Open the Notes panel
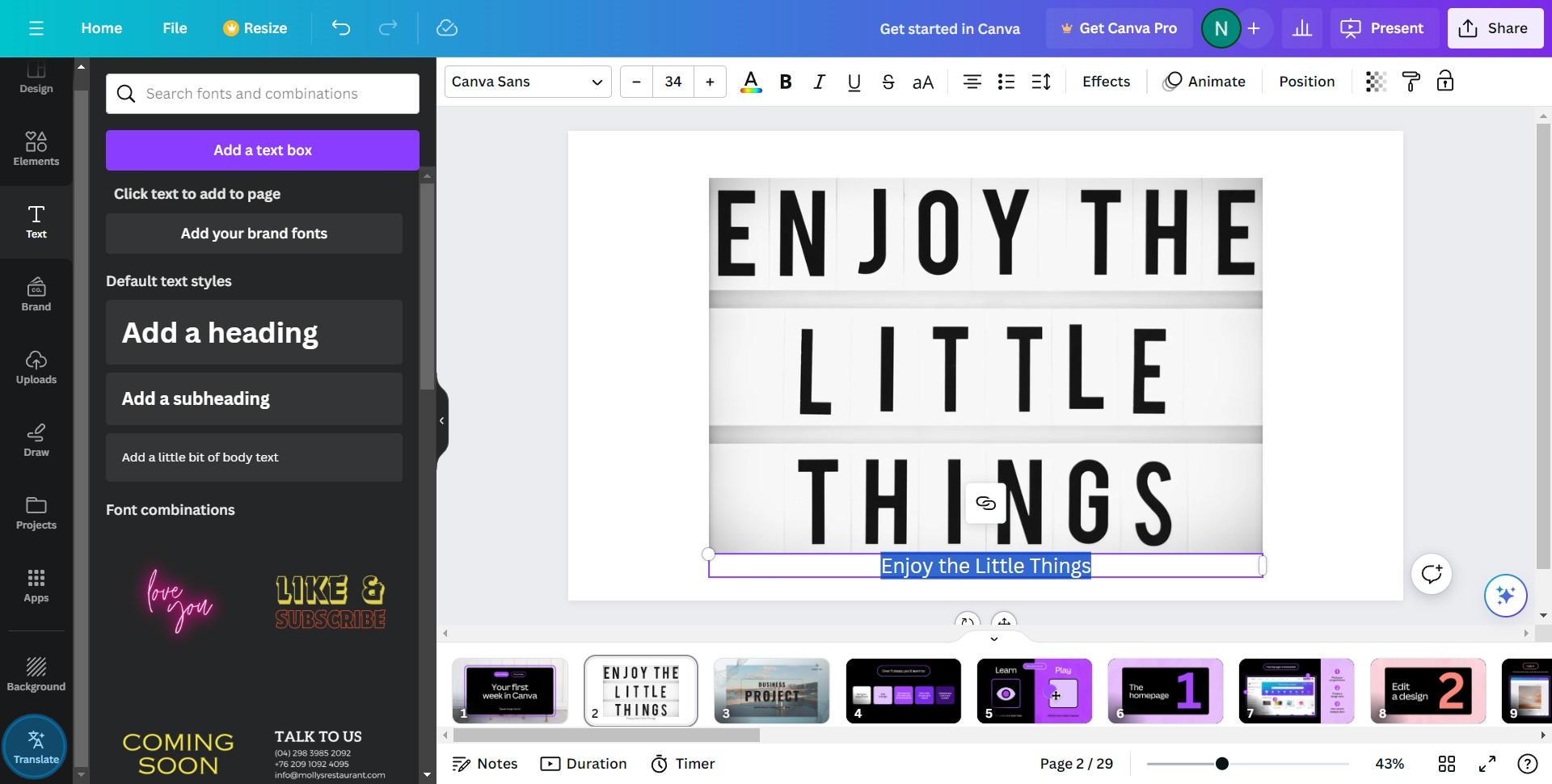Image resolution: width=1552 pixels, height=784 pixels. coord(485,764)
